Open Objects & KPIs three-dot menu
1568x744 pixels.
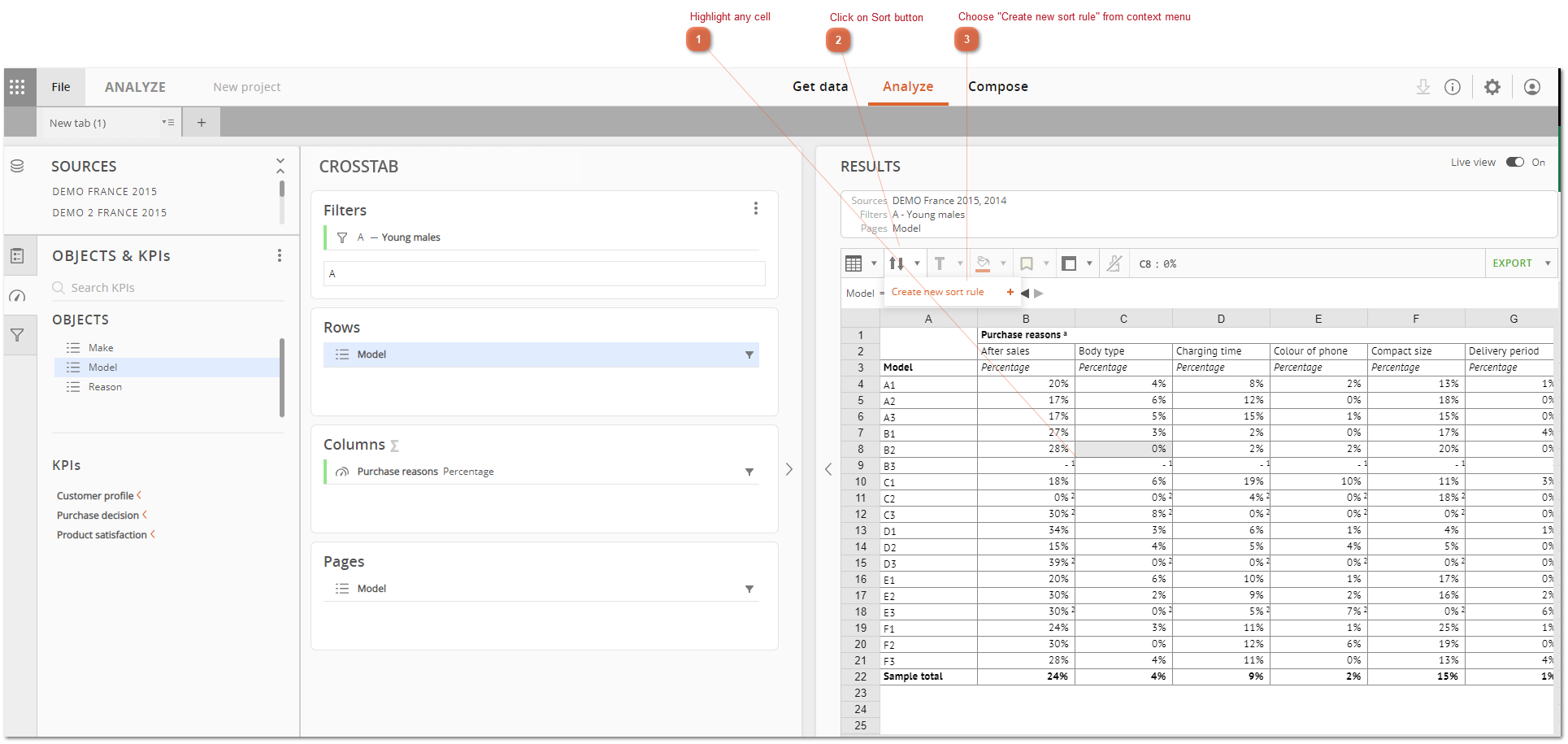280,255
